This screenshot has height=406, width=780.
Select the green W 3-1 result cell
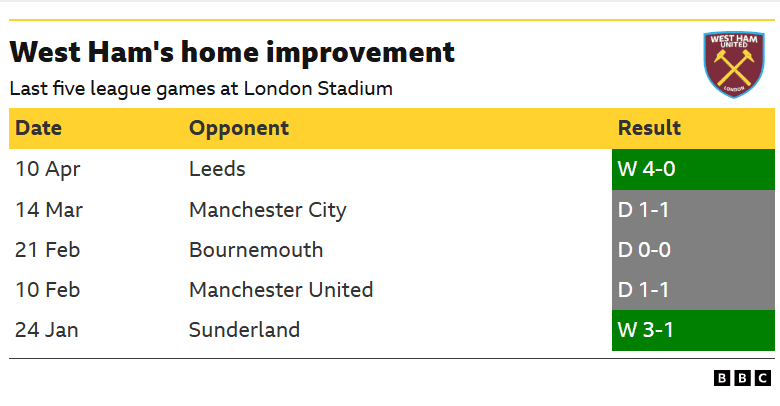tap(693, 330)
